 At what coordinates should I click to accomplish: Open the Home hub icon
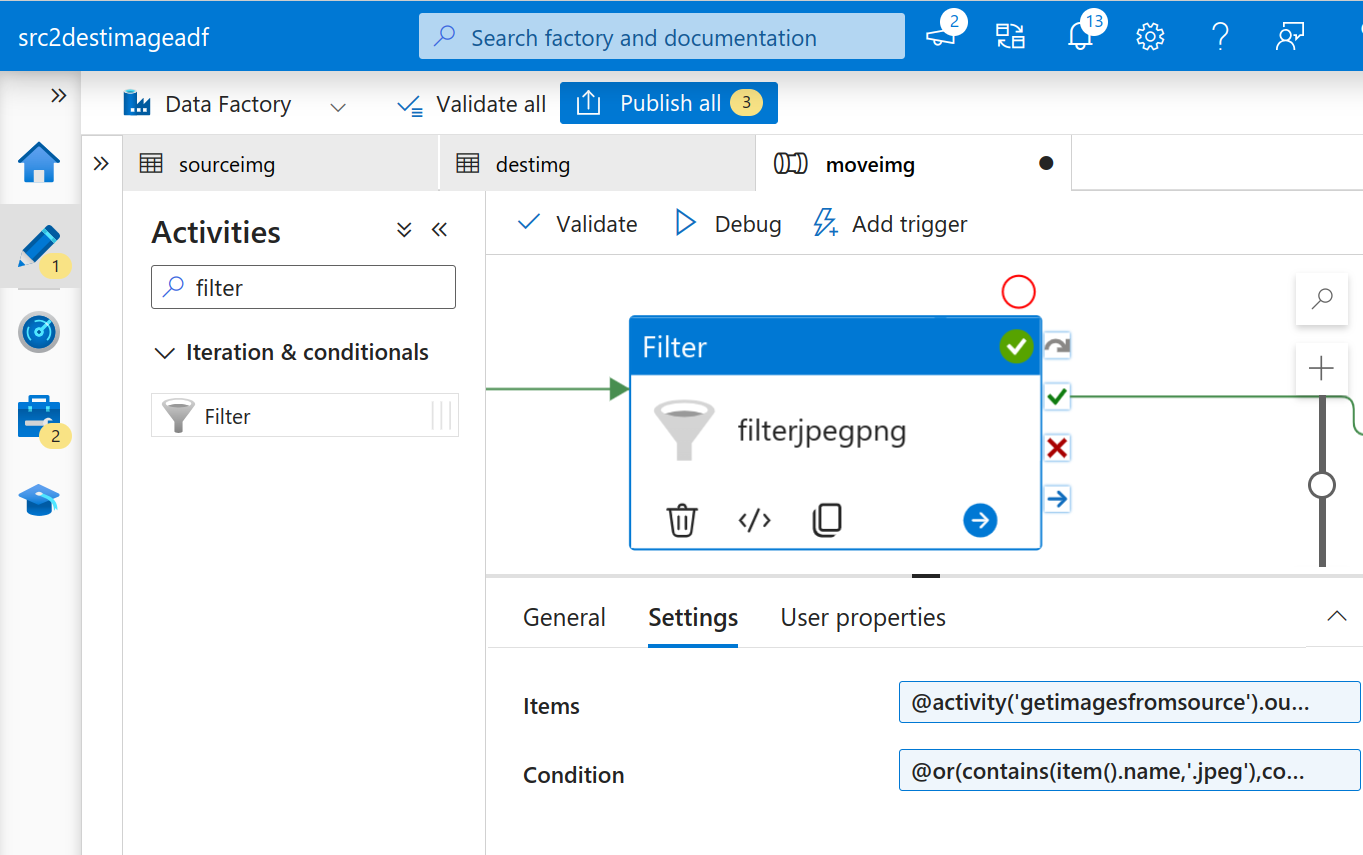point(39,163)
